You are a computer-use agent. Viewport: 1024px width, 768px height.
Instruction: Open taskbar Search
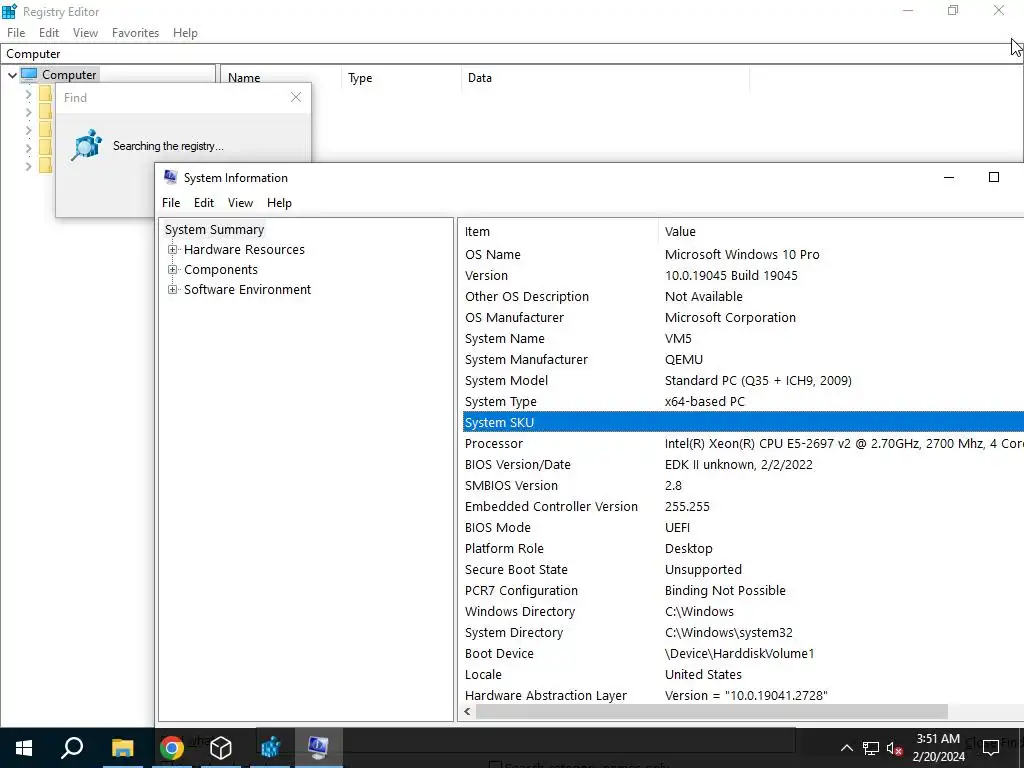coord(72,748)
